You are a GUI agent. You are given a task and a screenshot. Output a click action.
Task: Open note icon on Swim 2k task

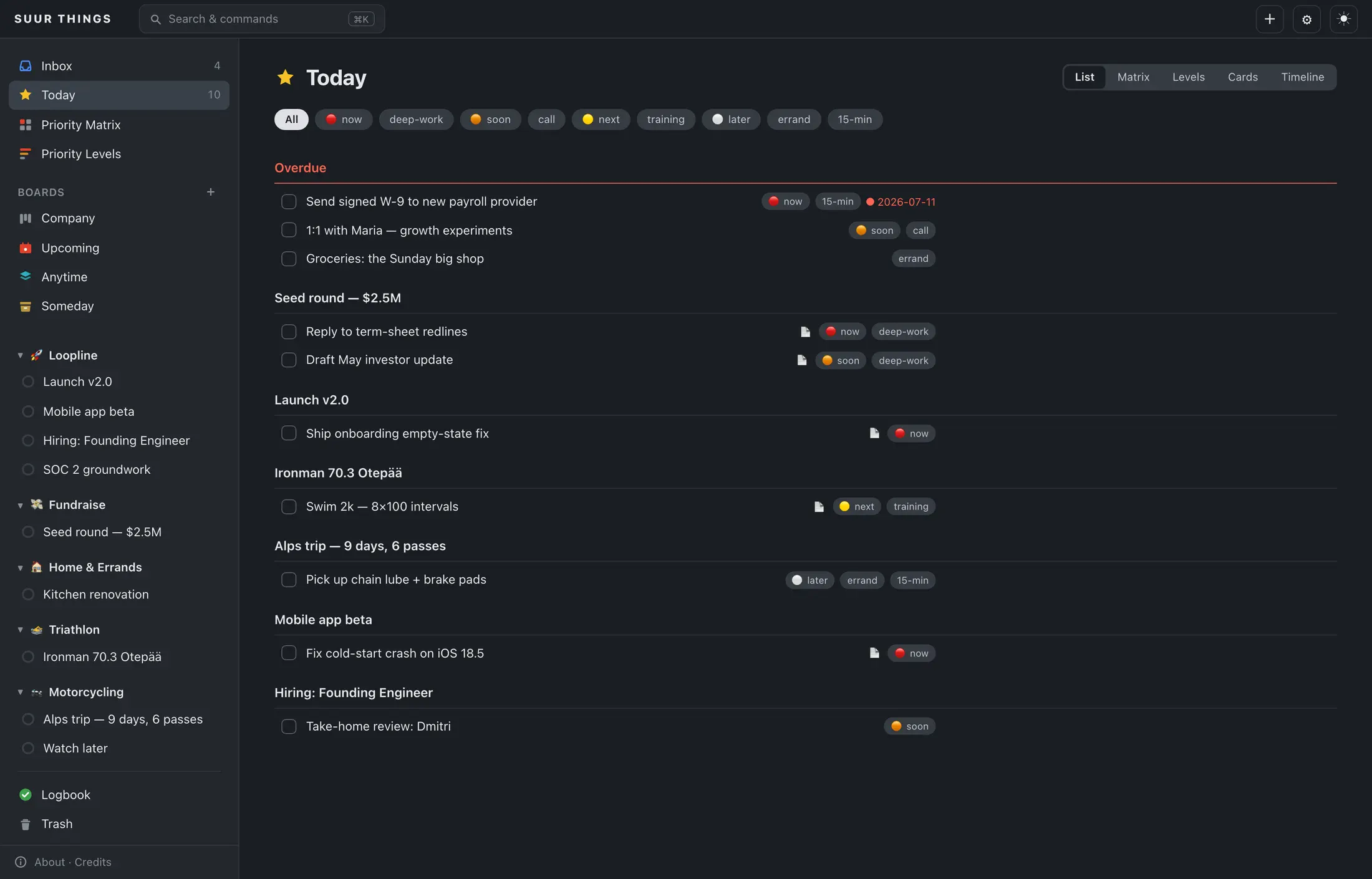[x=819, y=507]
